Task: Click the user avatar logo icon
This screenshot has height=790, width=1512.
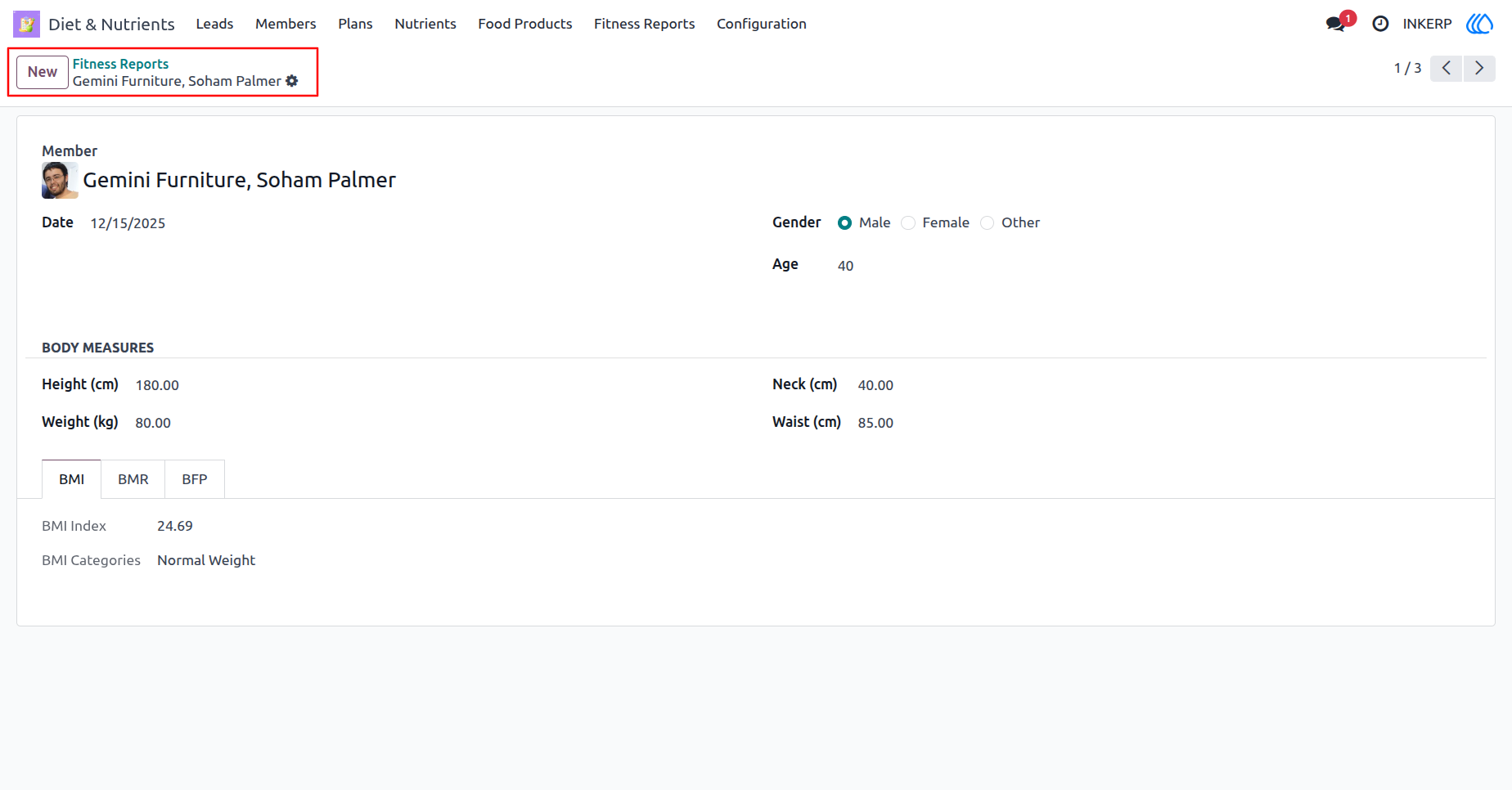Action: tap(1479, 24)
